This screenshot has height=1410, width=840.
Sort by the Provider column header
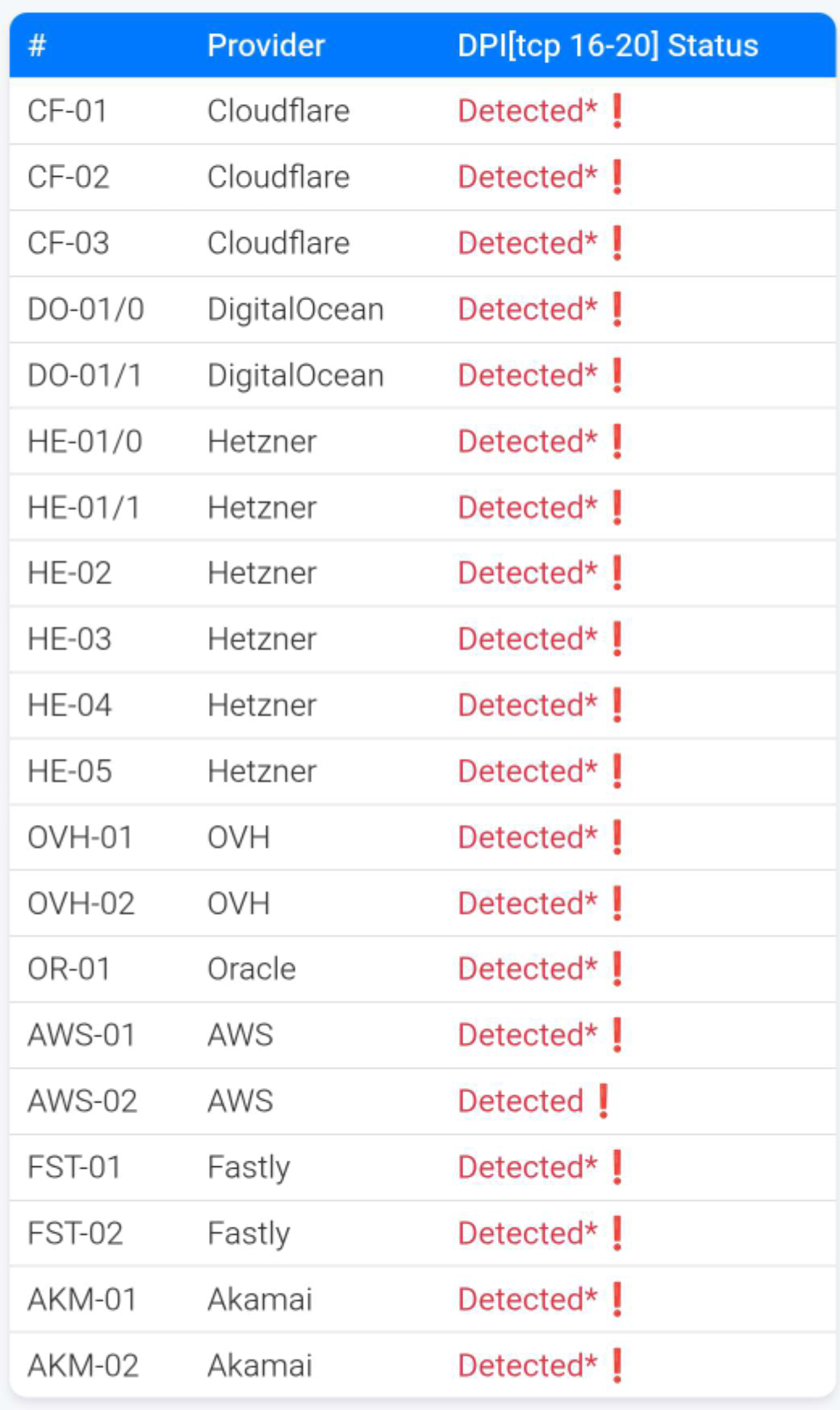point(265,45)
